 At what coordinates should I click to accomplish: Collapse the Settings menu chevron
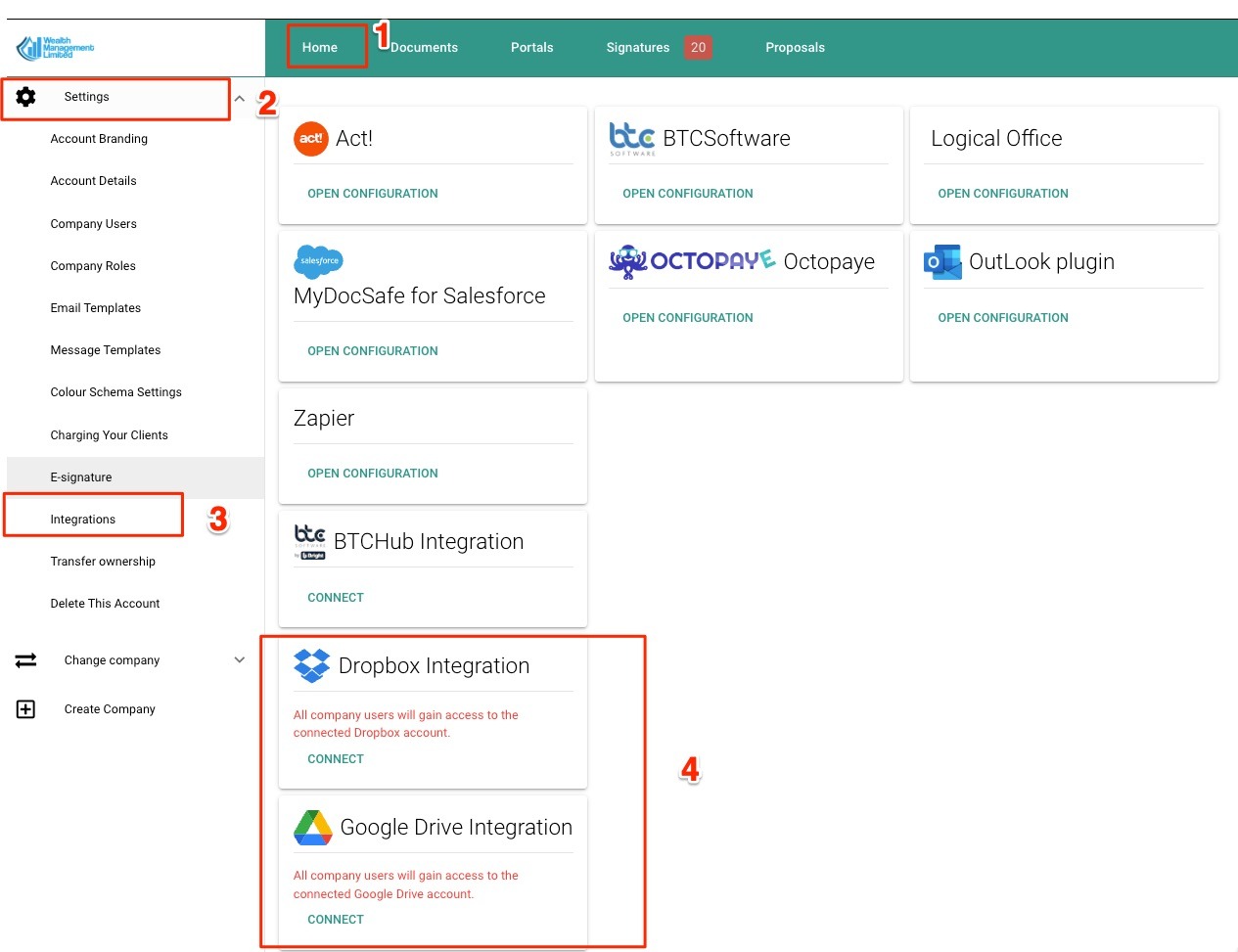(x=240, y=98)
